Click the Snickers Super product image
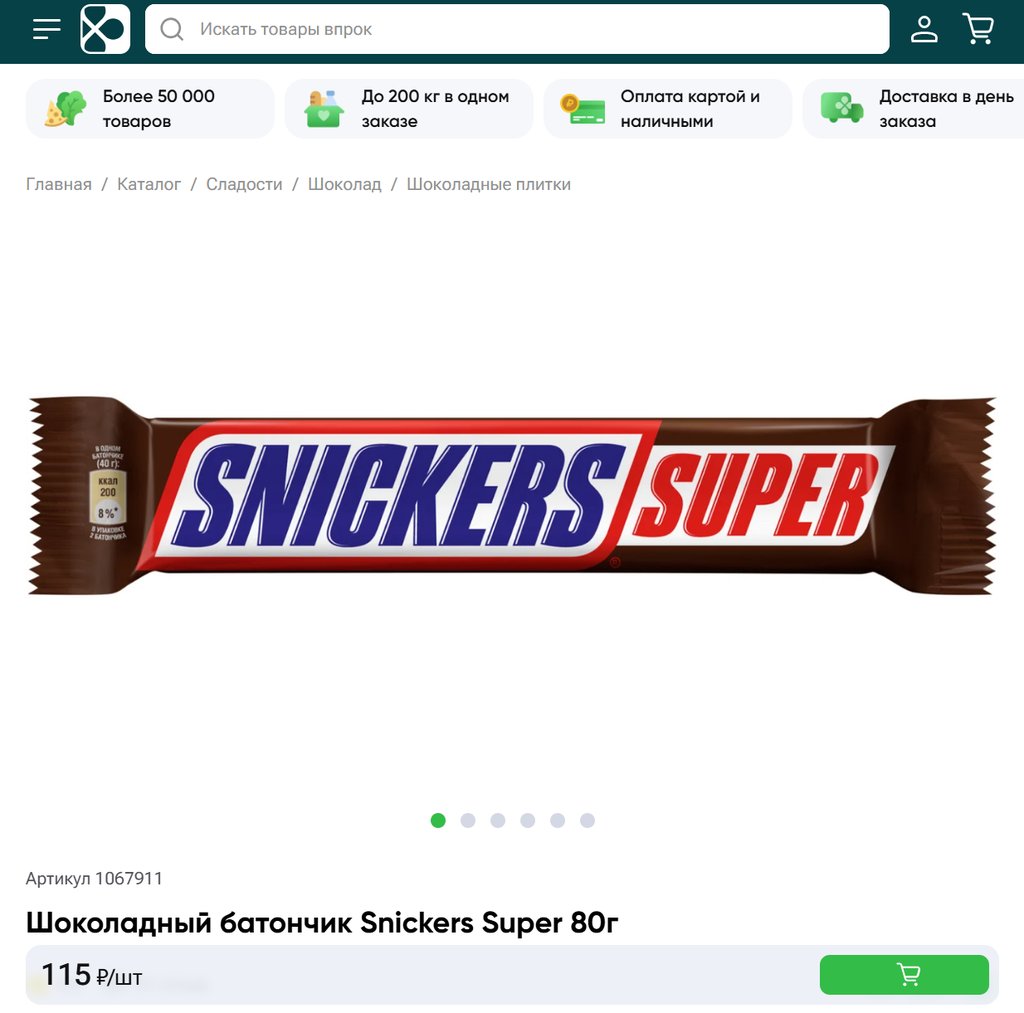1024x1013 pixels. coord(512,496)
